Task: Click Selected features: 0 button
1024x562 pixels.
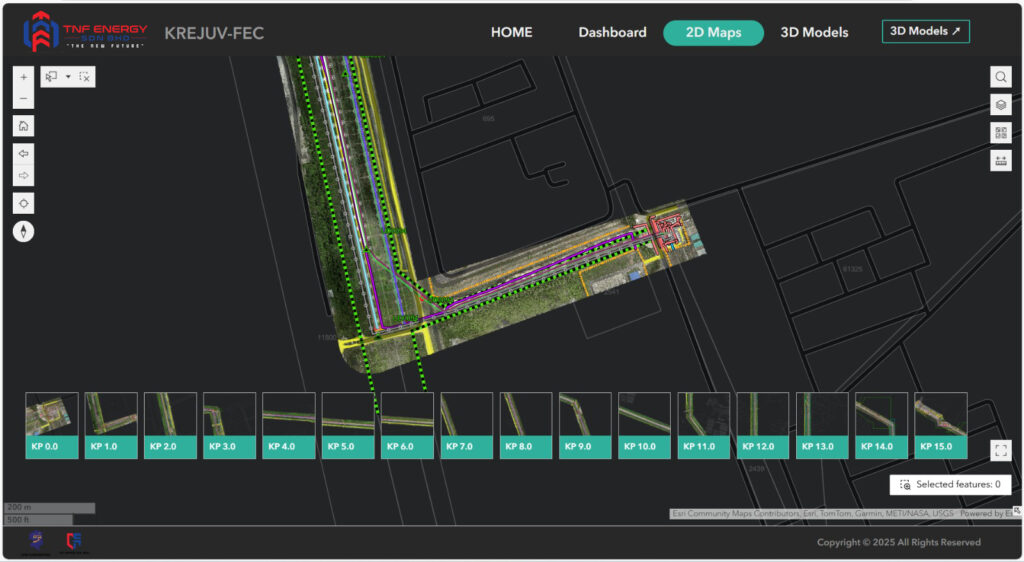Action: [x=950, y=484]
